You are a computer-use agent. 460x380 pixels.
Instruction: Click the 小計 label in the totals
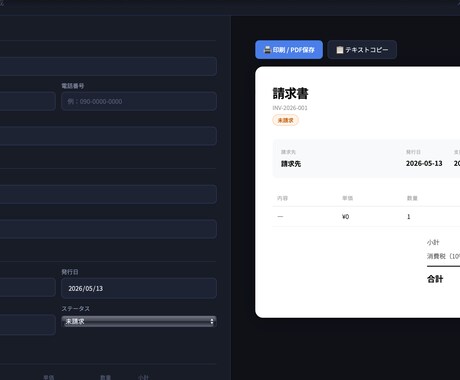(x=433, y=242)
